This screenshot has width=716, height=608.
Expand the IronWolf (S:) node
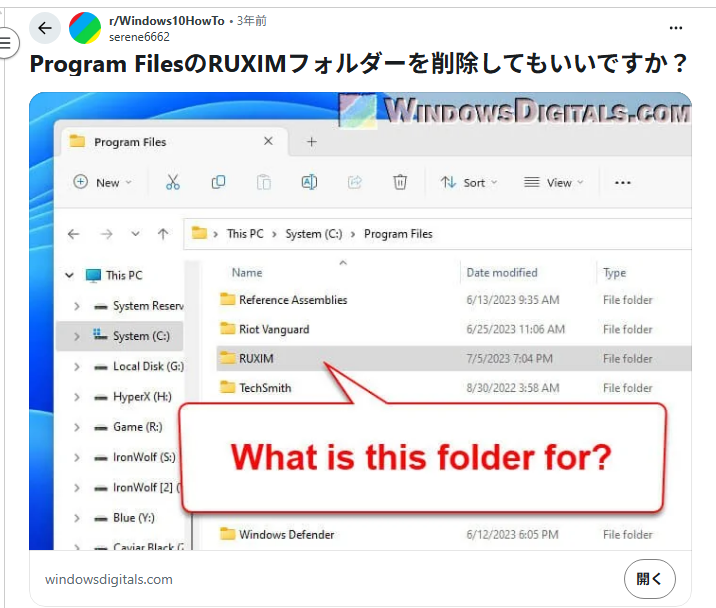pyautogui.click(x=77, y=457)
